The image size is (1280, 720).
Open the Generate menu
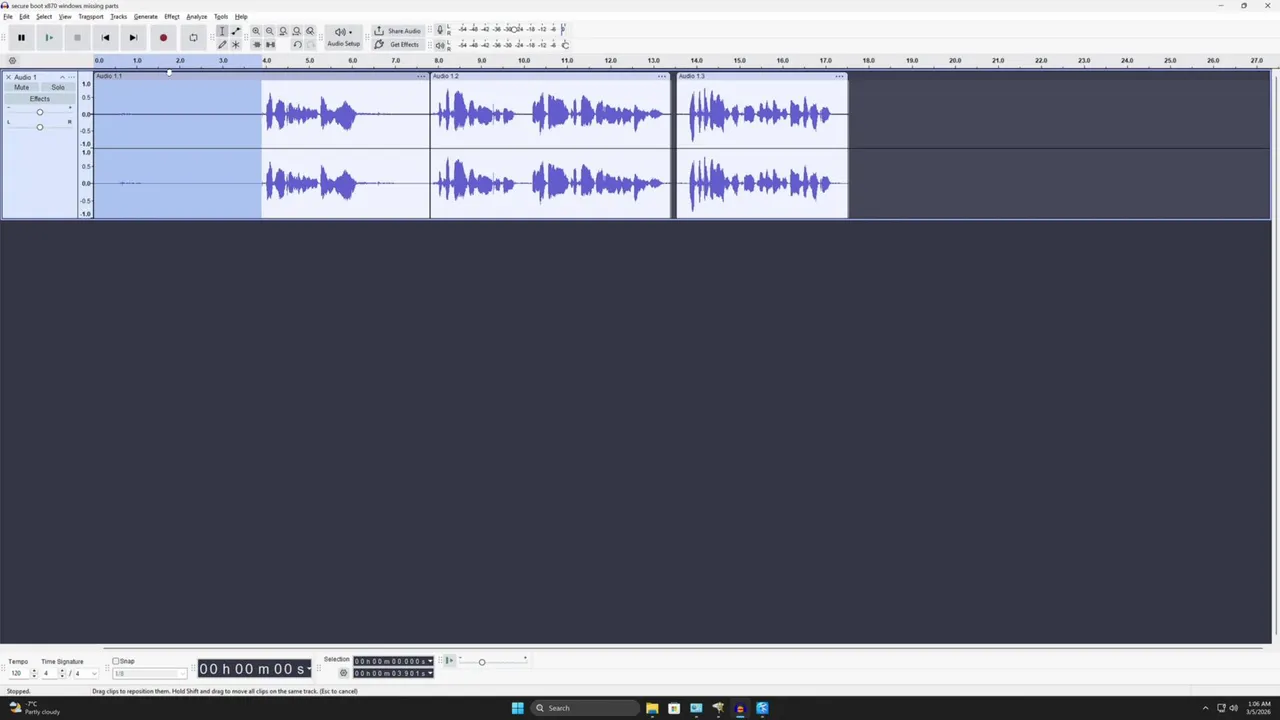[145, 17]
